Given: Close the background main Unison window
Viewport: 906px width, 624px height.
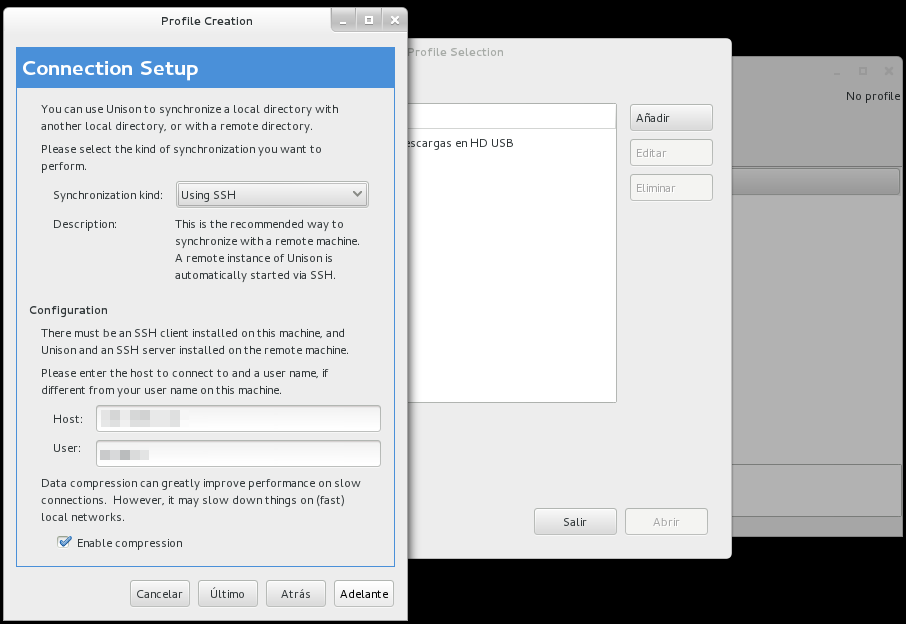Looking at the screenshot, I should pos(889,71).
